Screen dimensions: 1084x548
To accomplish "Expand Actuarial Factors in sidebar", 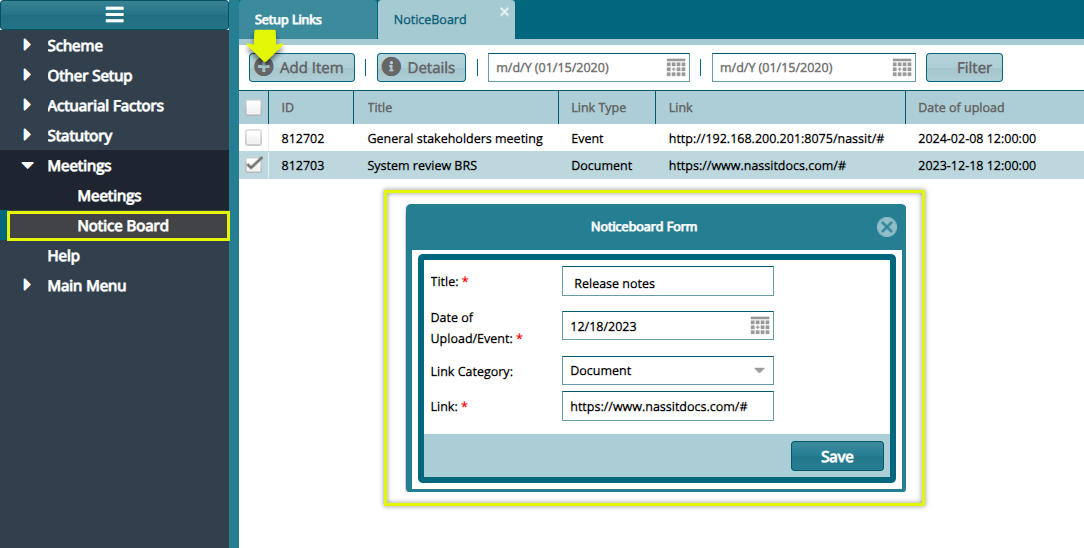I will (x=26, y=106).
